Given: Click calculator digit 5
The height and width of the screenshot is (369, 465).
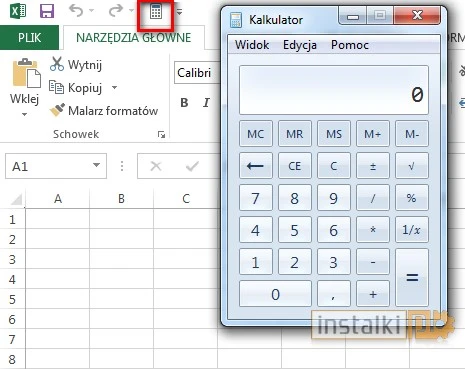Looking at the screenshot, I should coord(295,230).
